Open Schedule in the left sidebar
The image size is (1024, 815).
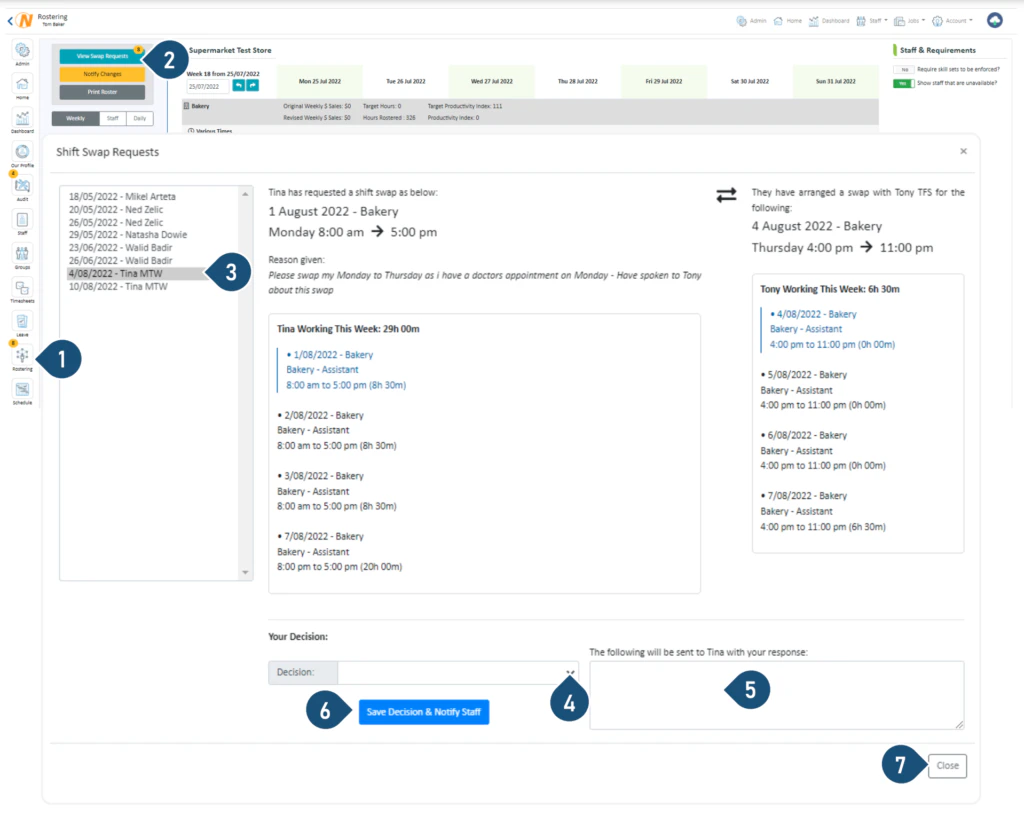click(x=22, y=392)
